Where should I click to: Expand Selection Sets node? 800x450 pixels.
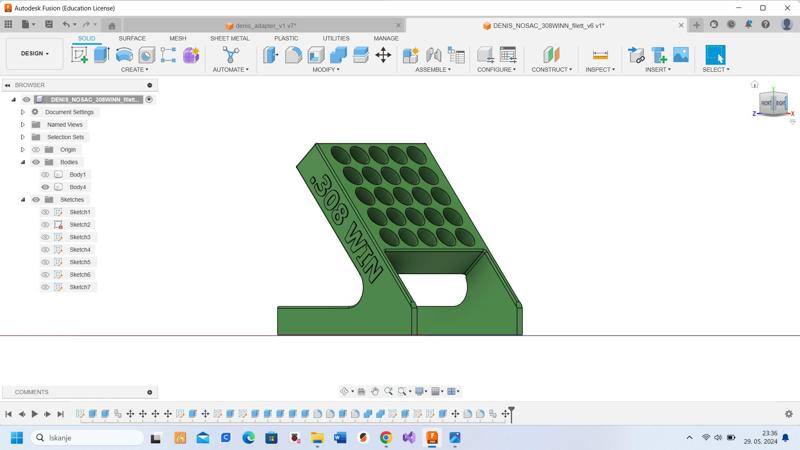22,137
